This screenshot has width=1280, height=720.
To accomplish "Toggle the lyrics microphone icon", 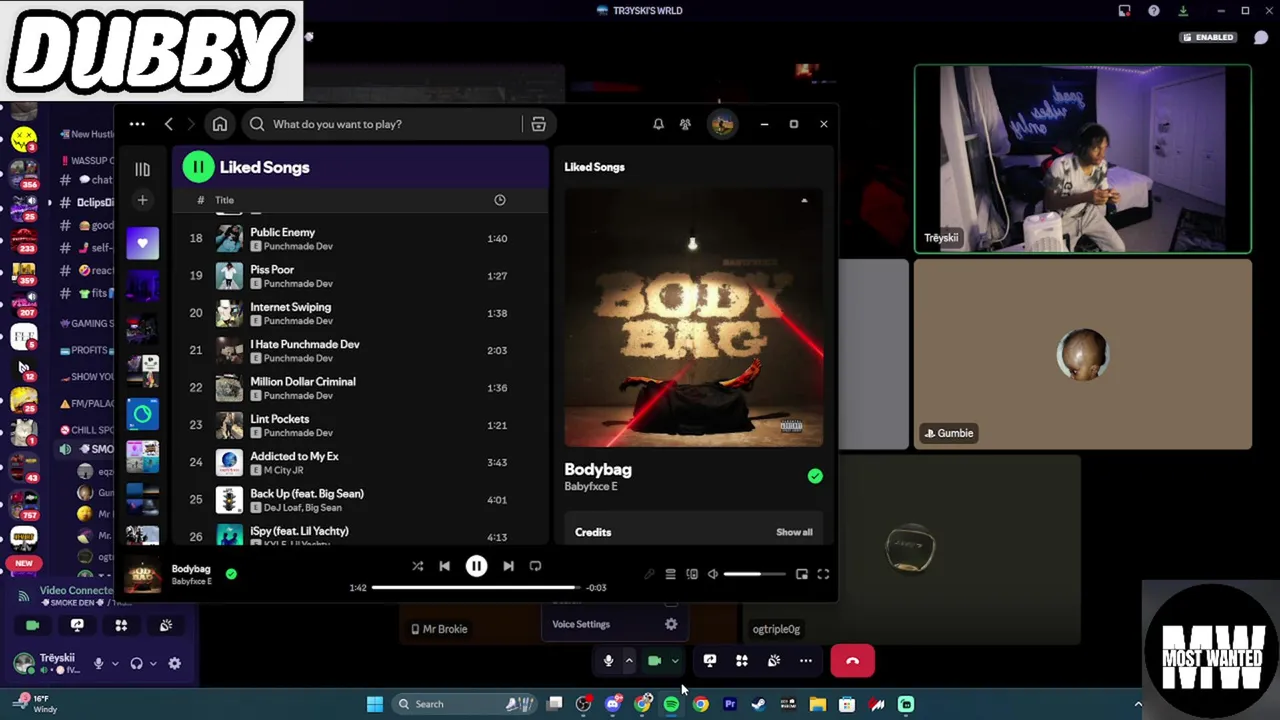I will click(x=649, y=574).
